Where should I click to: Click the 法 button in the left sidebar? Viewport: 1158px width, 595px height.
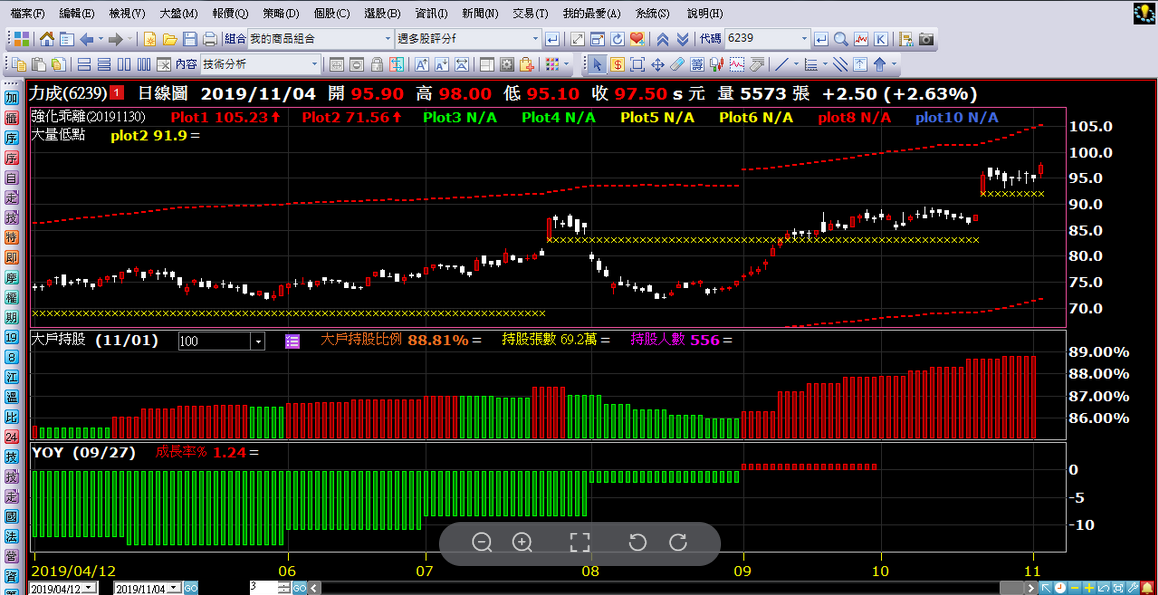[x=10, y=537]
